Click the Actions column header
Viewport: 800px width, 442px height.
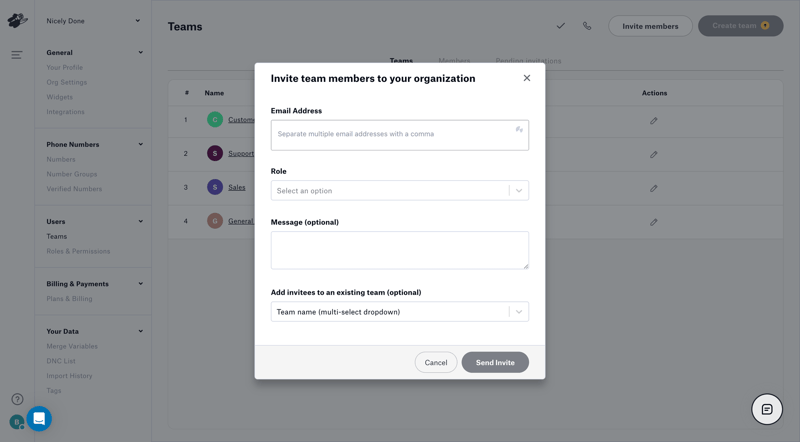coord(654,93)
